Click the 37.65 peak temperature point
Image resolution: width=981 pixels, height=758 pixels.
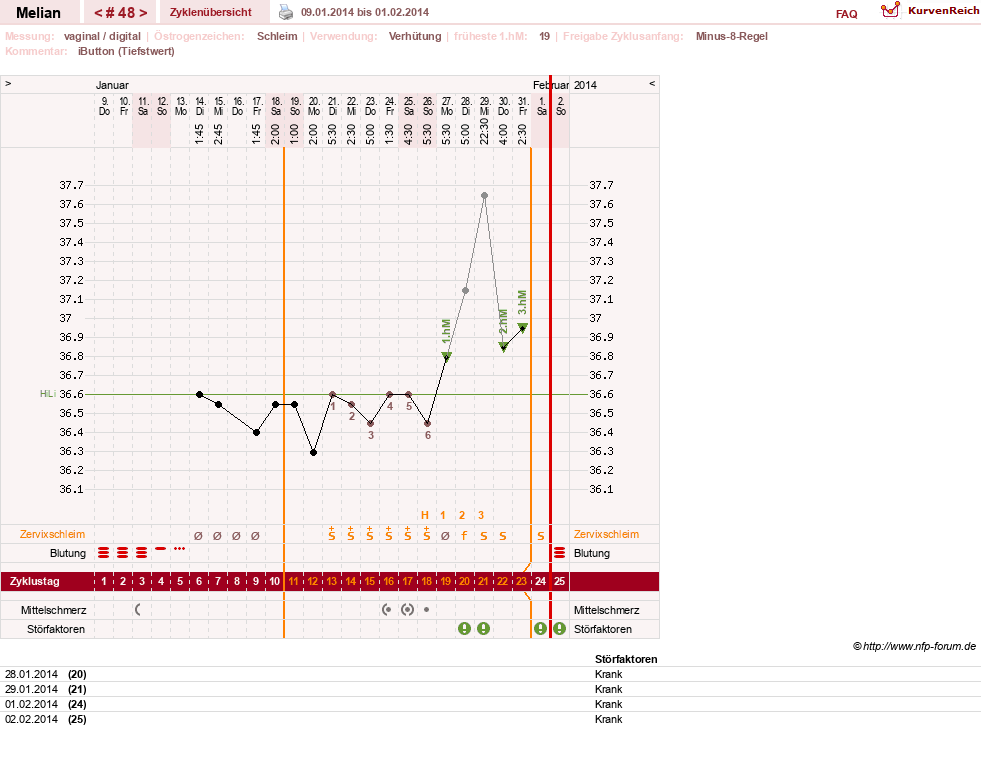tap(484, 195)
